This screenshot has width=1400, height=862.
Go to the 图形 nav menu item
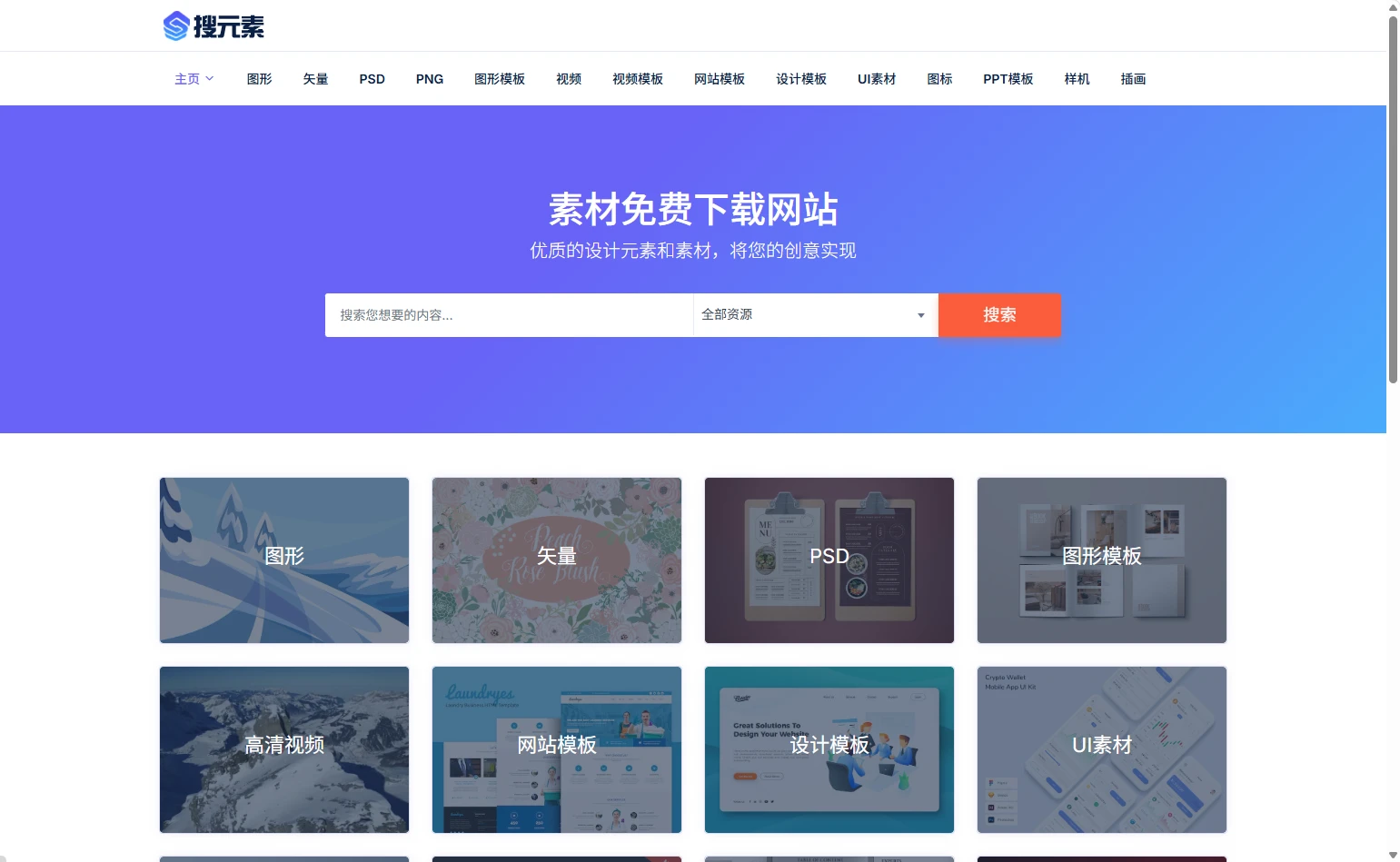pyautogui.click(x=259, y=79)
